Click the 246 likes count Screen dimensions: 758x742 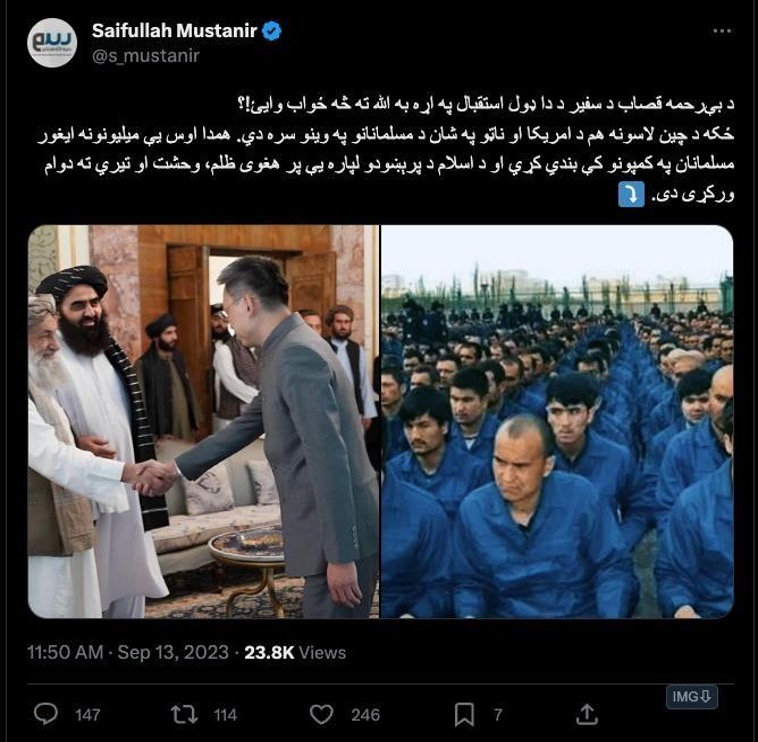coord(365,715)
